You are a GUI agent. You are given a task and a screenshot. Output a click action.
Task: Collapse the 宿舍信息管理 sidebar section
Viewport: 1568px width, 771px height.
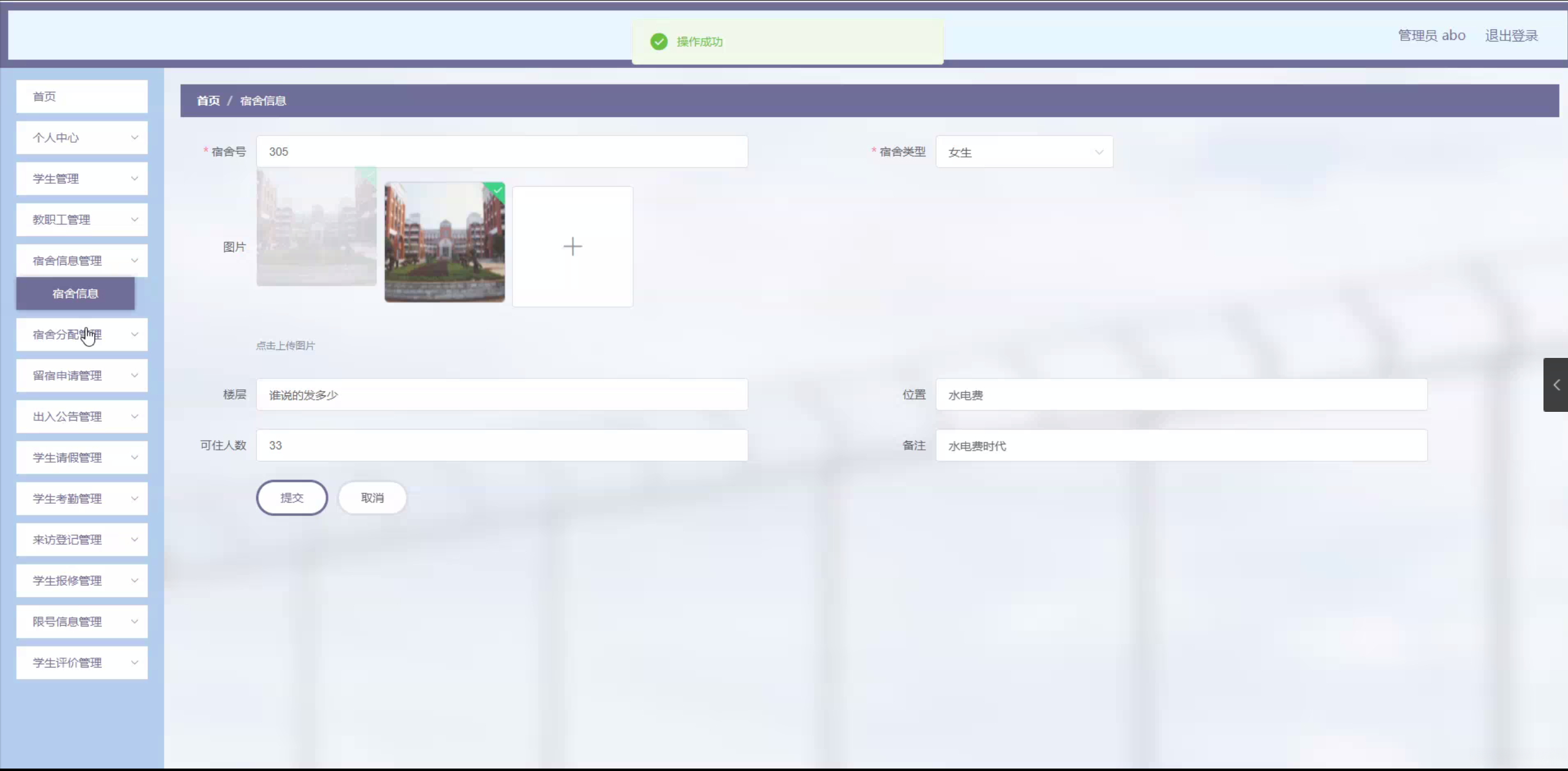tap(82, 261)
